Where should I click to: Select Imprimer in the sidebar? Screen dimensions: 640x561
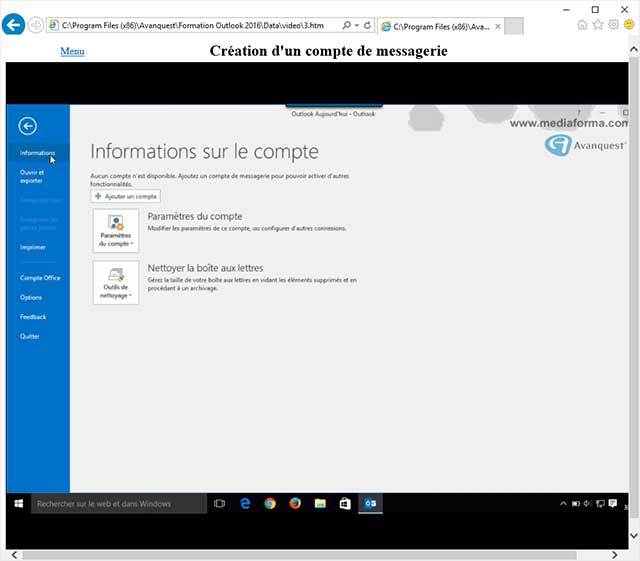point(32,247)
